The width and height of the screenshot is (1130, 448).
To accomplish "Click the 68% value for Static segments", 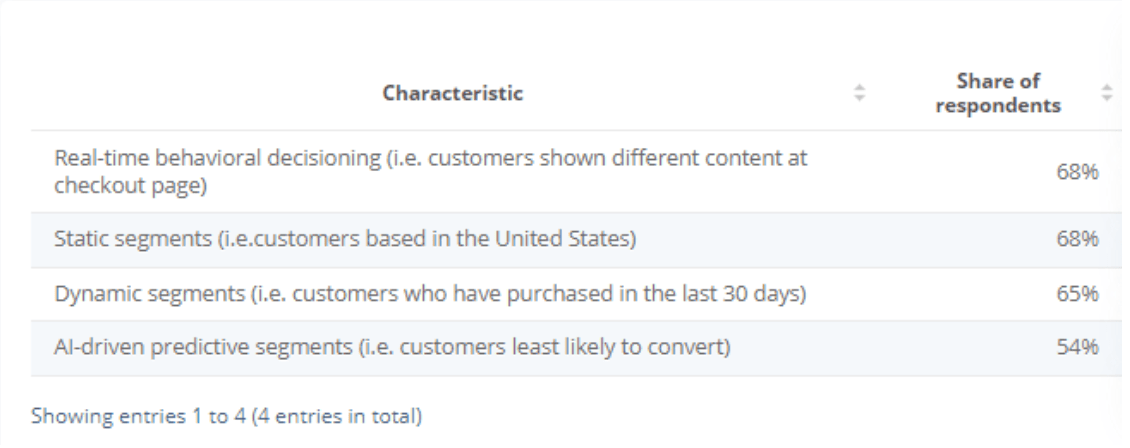I will [x=1080, y=240].
